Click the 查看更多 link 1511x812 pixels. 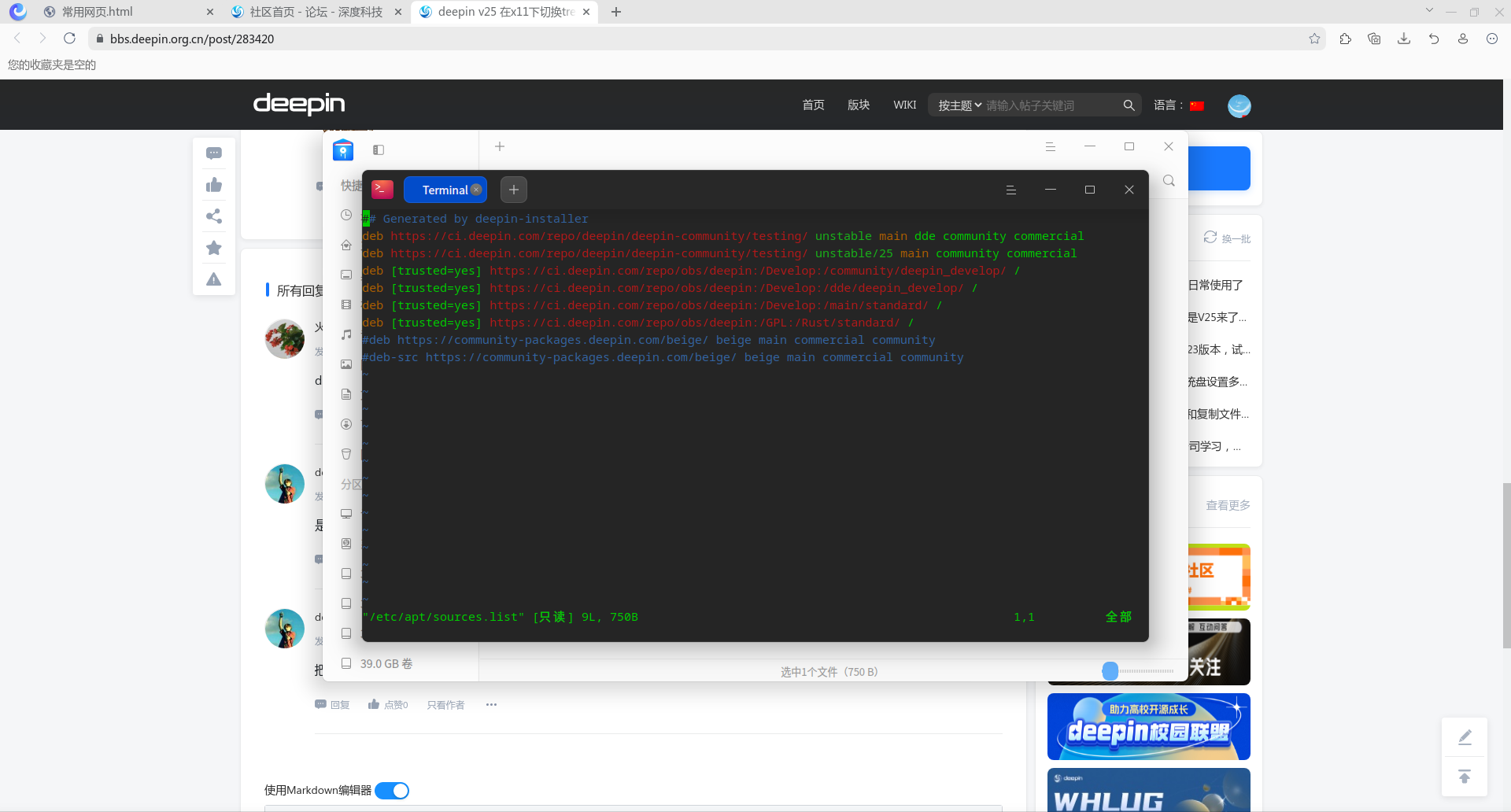click(x=1228, y=505)
